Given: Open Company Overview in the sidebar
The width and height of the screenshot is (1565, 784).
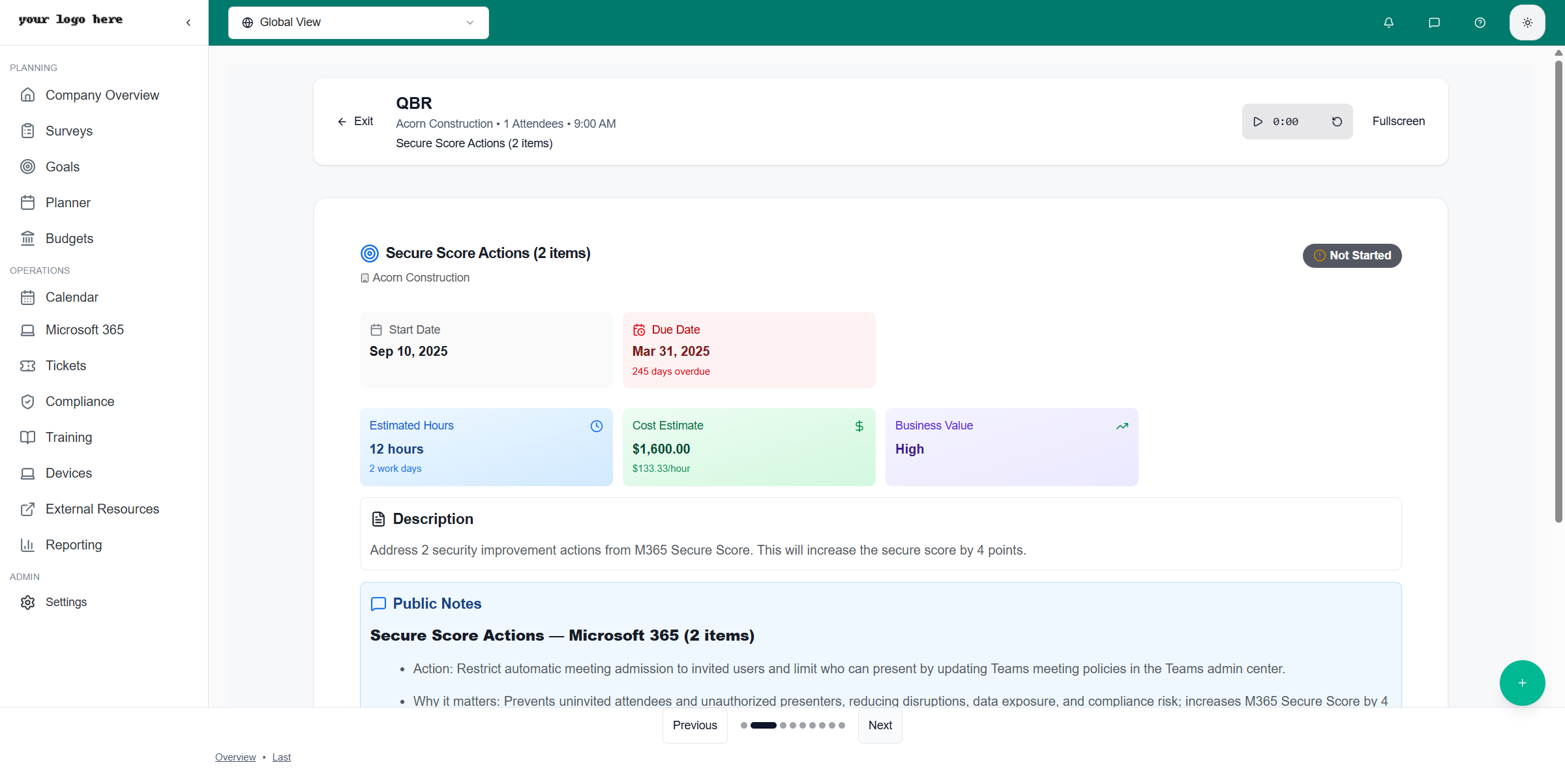Looking at the screenshot, I should [102, 95].
